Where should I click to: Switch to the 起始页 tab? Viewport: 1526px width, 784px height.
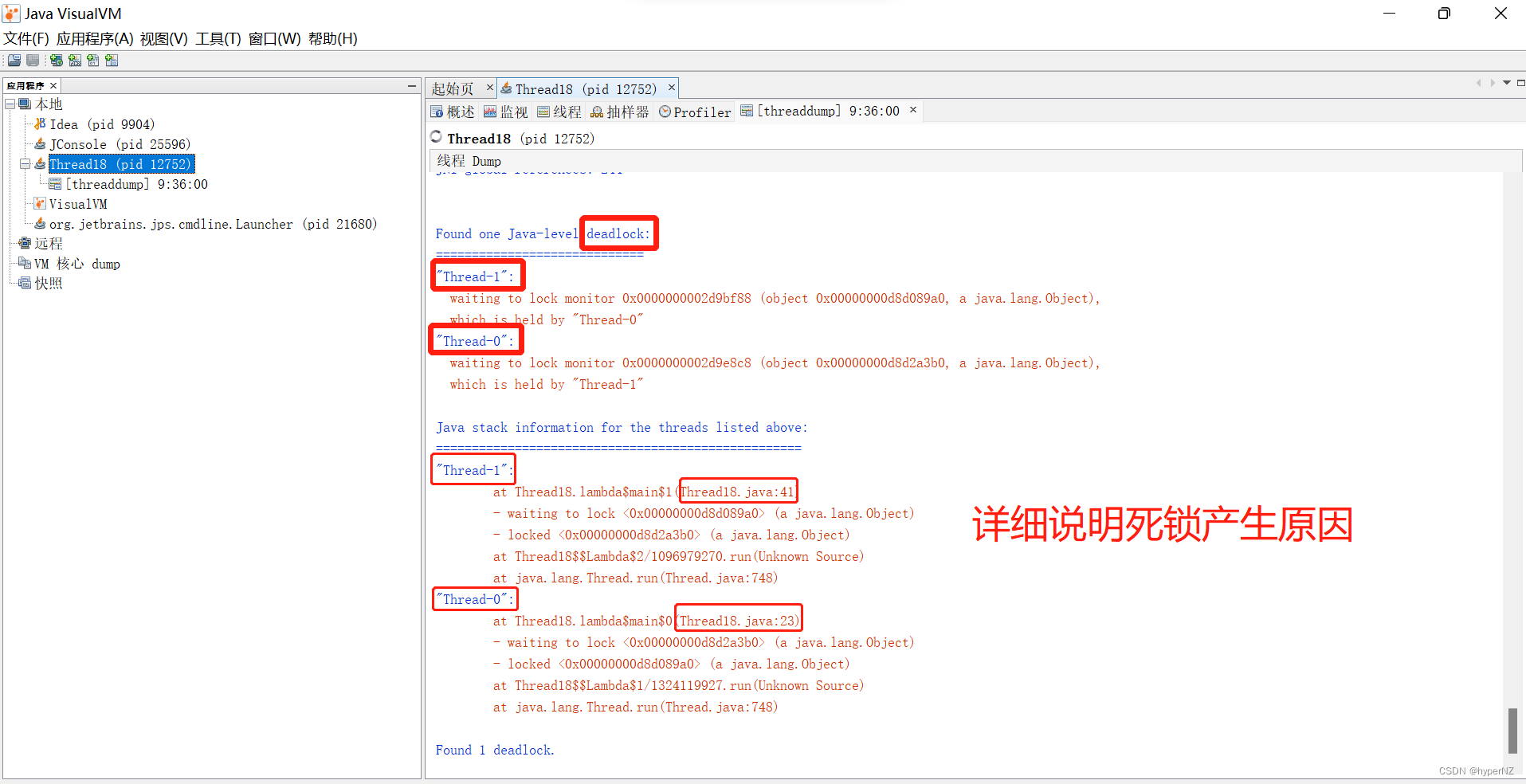click(x=453, y=89)
